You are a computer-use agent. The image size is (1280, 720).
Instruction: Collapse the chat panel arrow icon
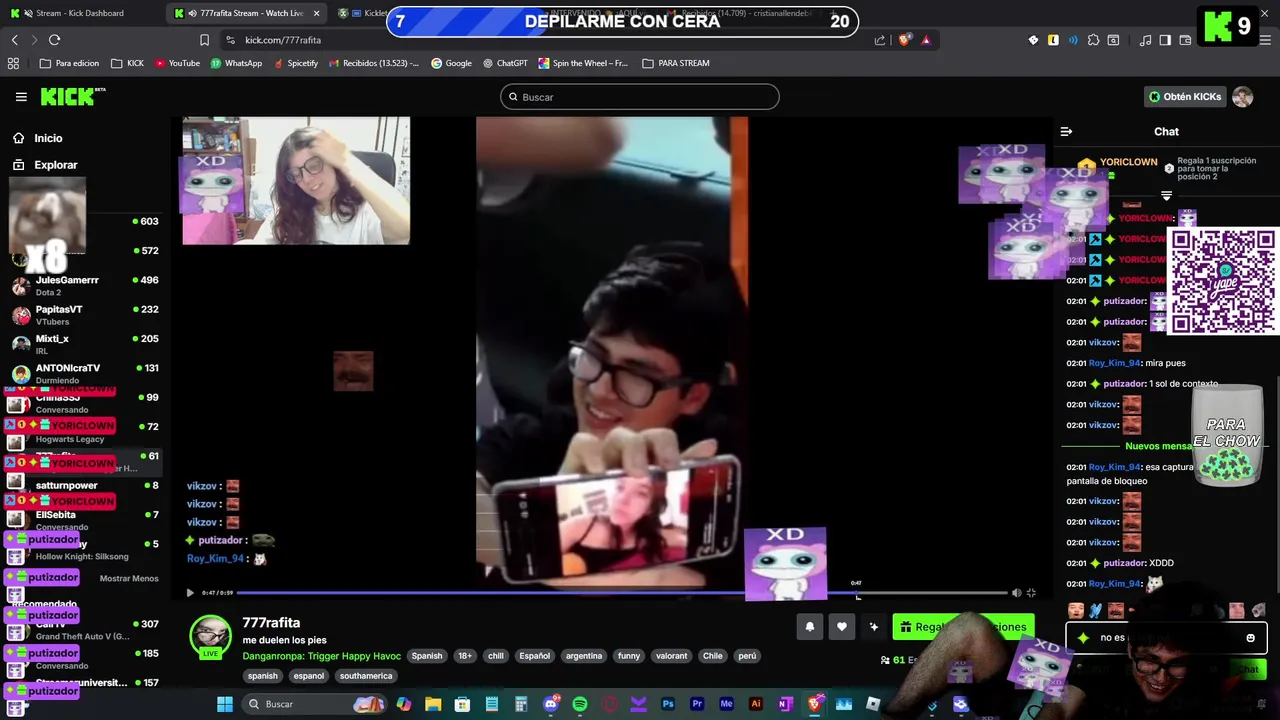[1066, 131]
